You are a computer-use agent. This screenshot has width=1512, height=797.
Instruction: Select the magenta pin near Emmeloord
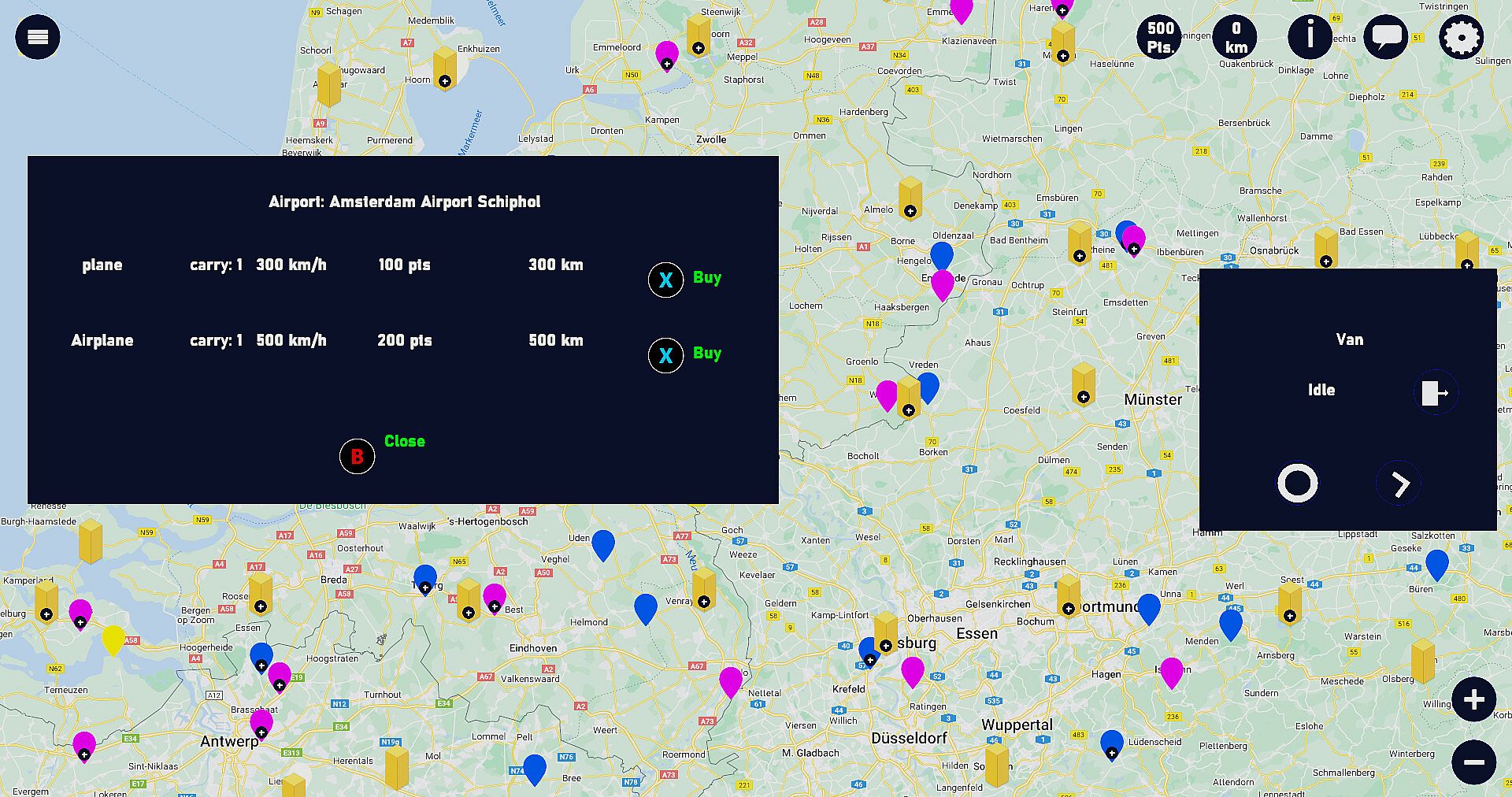pyautogui.click(x=667, y=56)
